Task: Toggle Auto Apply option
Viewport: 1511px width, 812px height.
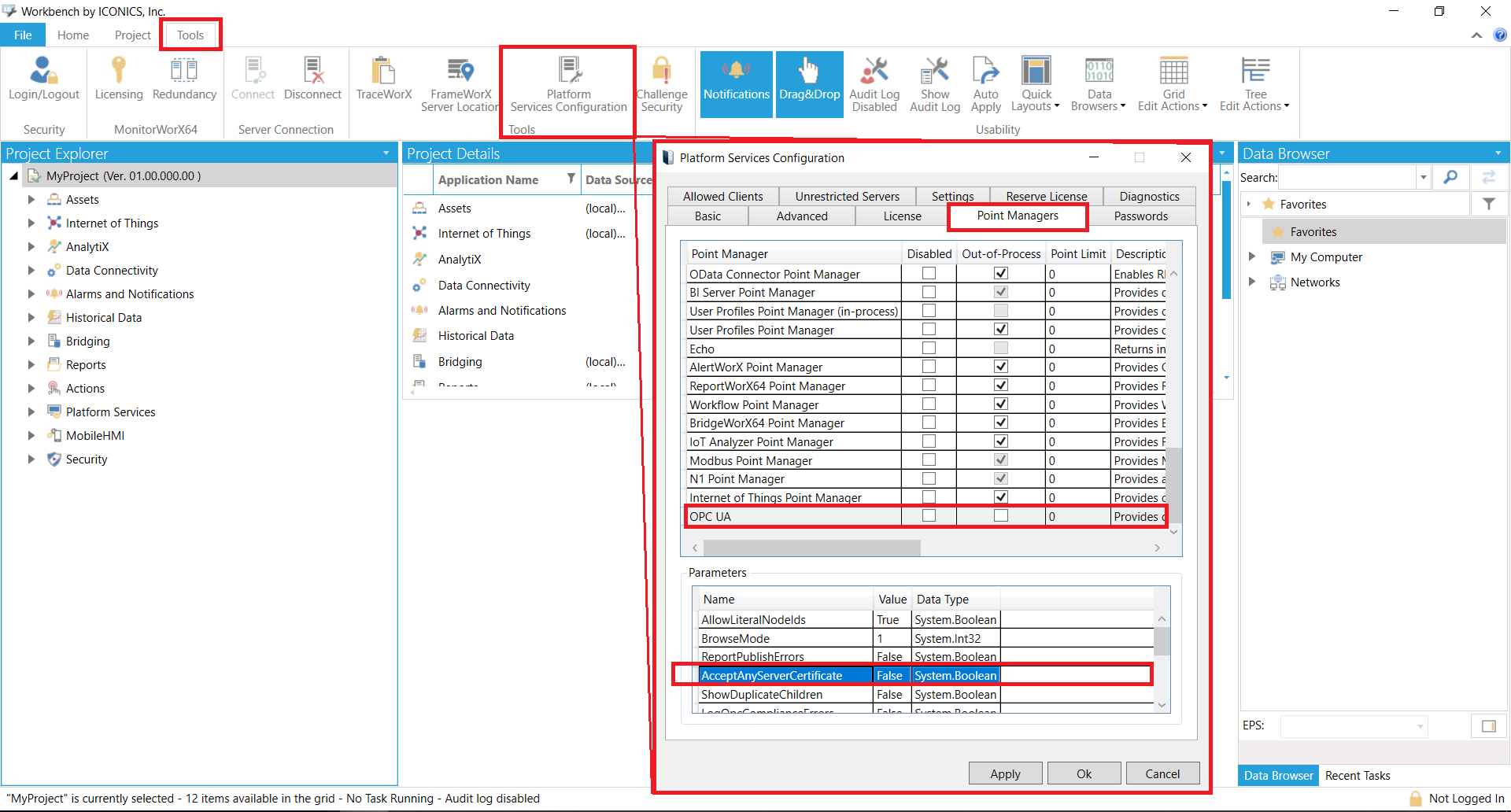Action: point(985,85)
